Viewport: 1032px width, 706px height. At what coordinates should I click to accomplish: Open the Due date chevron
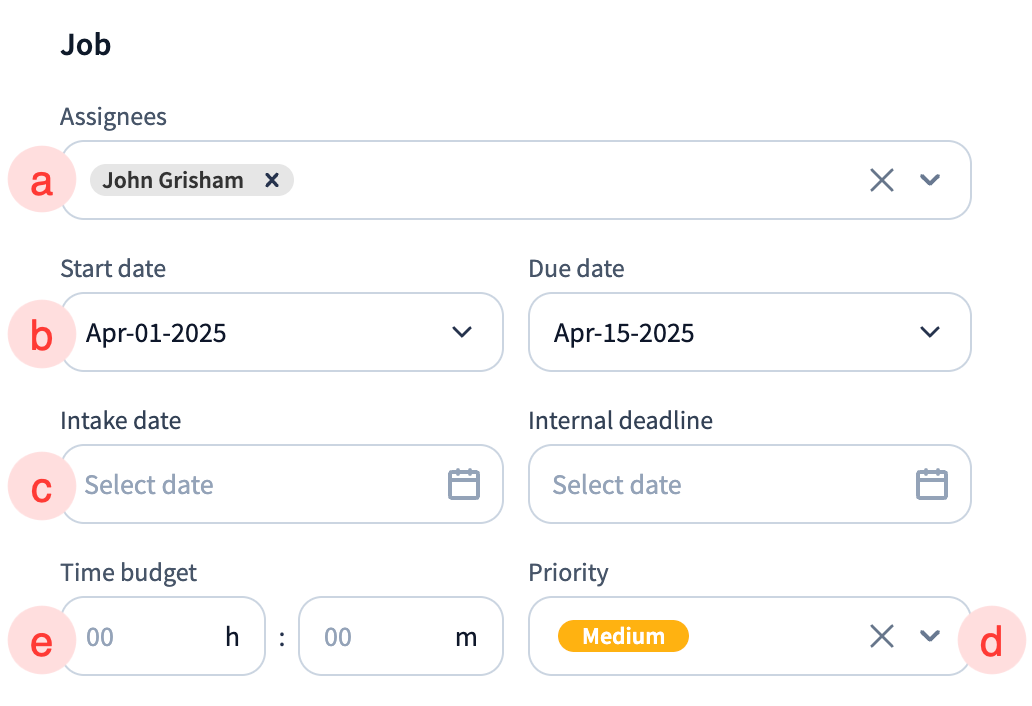click(930, 332)
